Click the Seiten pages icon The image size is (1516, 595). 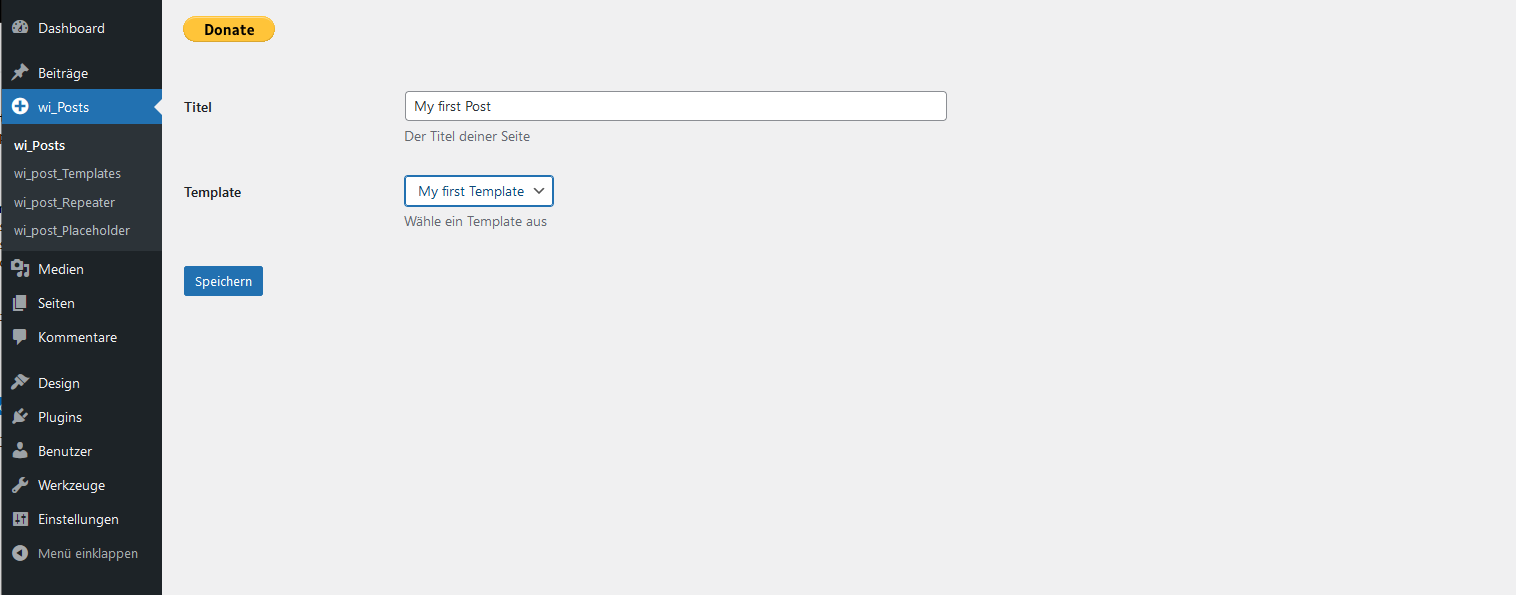[x=20, y=303]
